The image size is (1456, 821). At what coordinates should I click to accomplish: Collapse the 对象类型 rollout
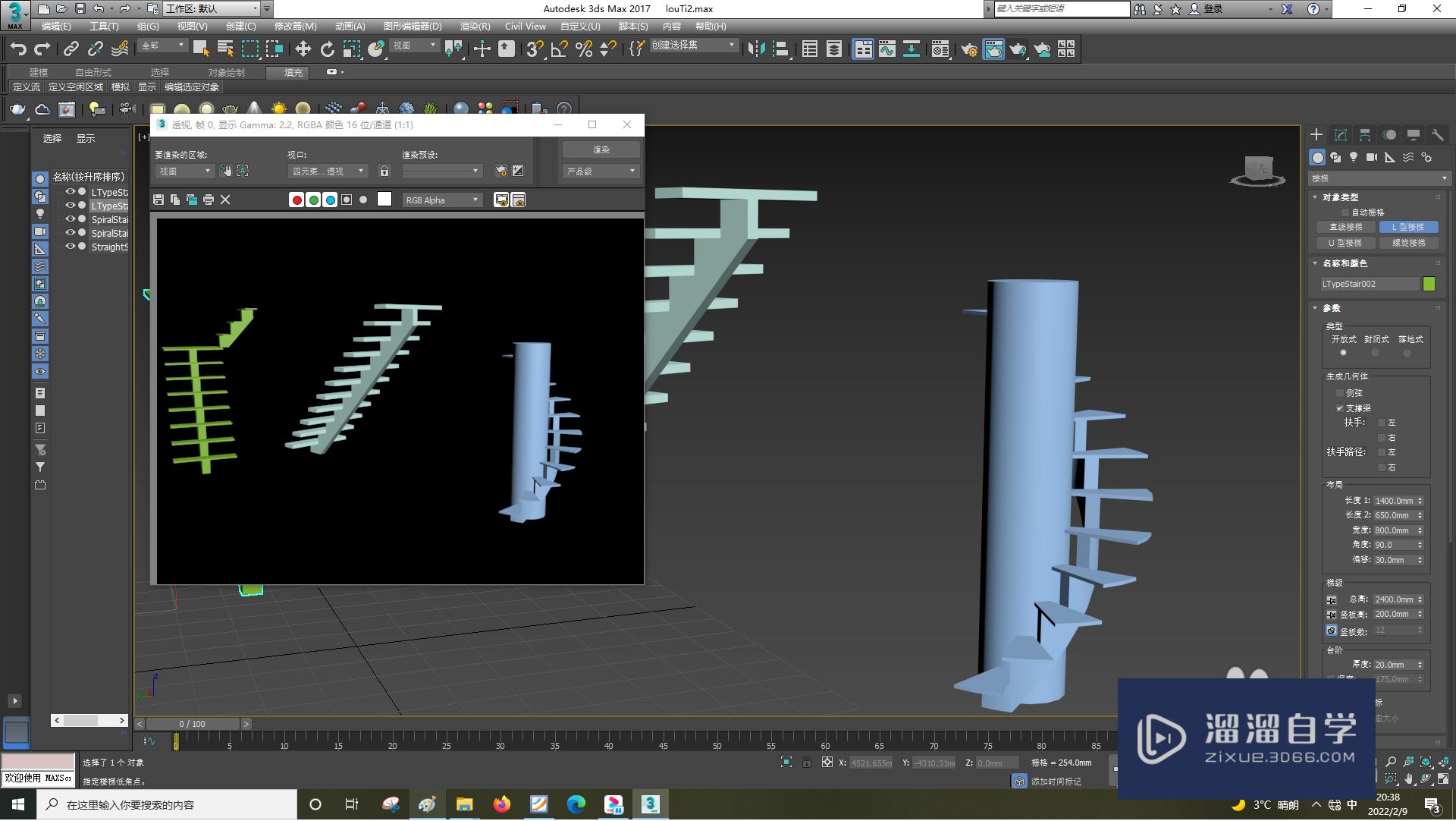coord(1339,197)
